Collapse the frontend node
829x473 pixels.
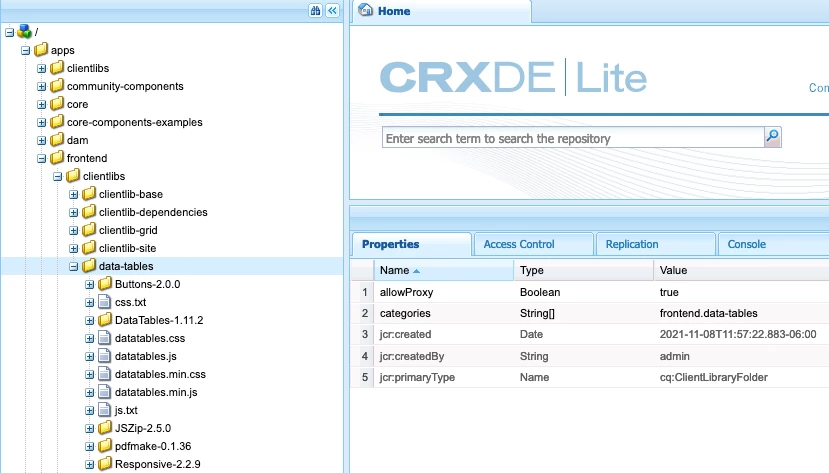pos(41,159)
